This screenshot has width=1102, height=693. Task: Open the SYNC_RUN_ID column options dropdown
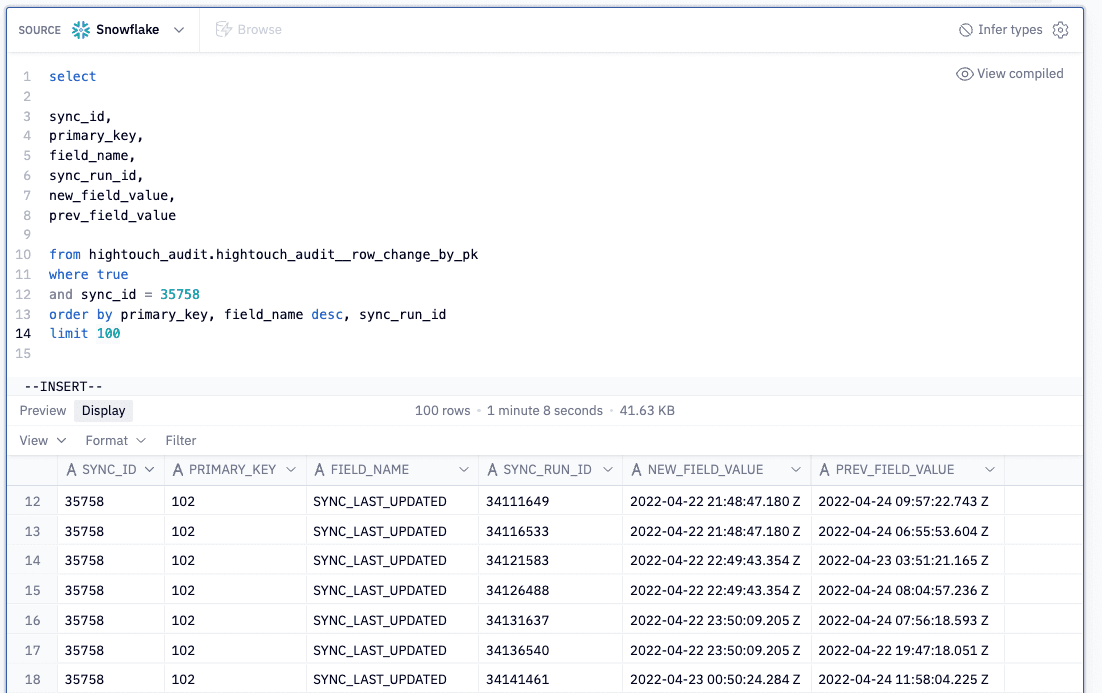pyautogui.click(x=606, y=469)
